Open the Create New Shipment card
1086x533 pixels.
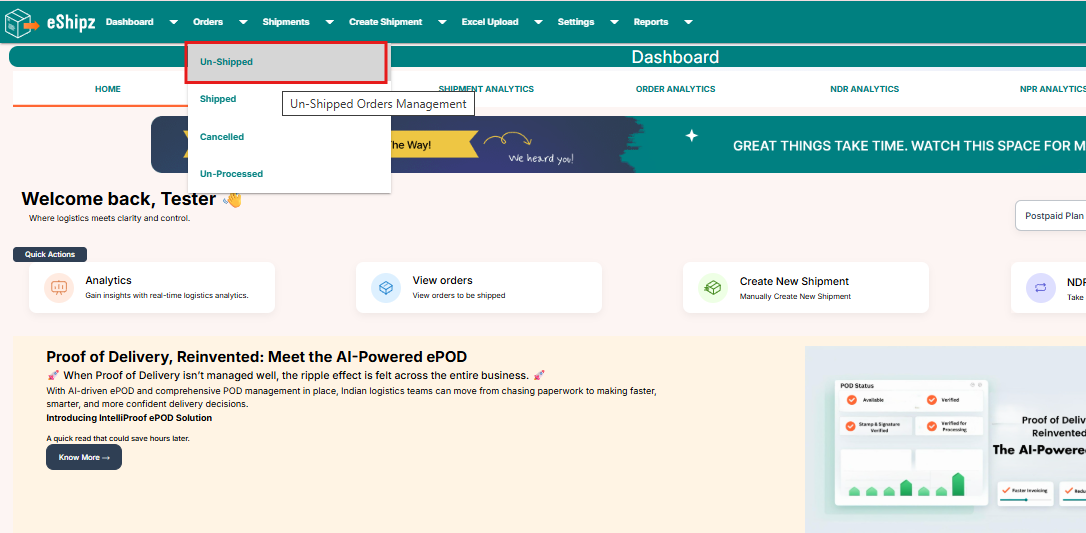[805, 287]
